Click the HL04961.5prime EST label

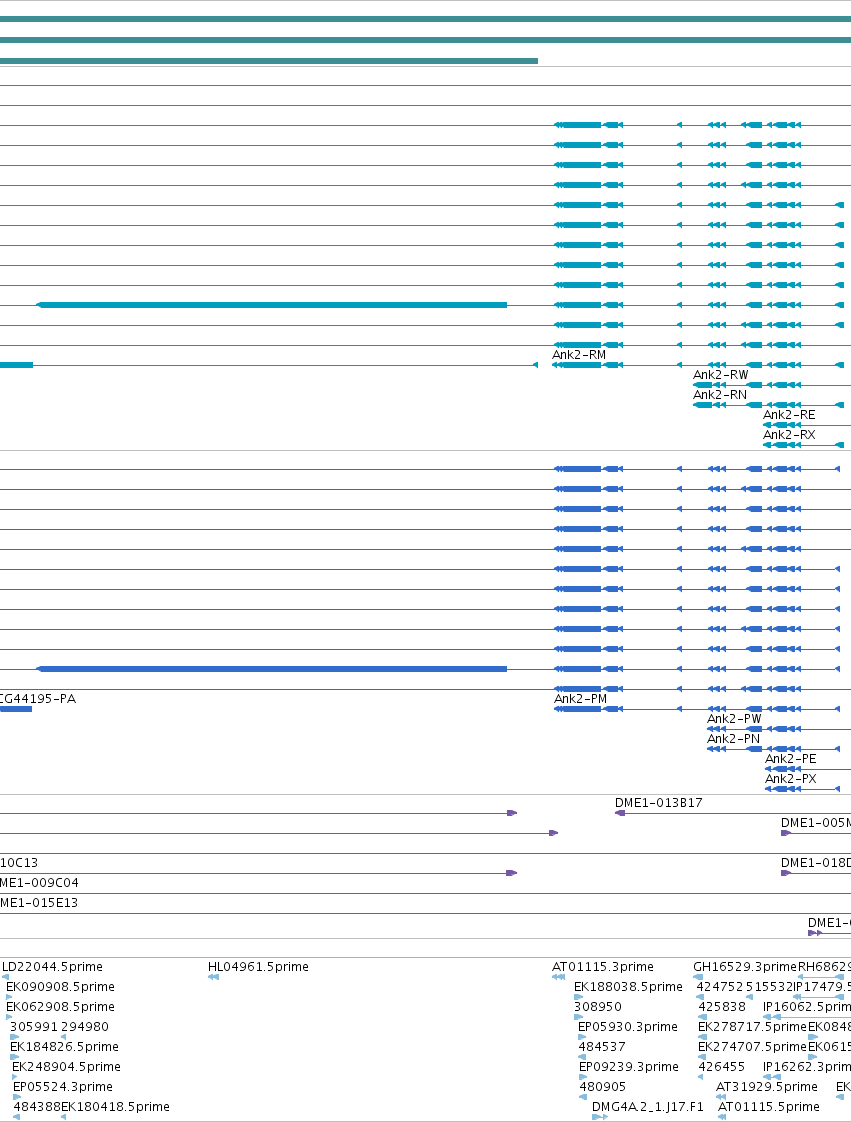258,967
